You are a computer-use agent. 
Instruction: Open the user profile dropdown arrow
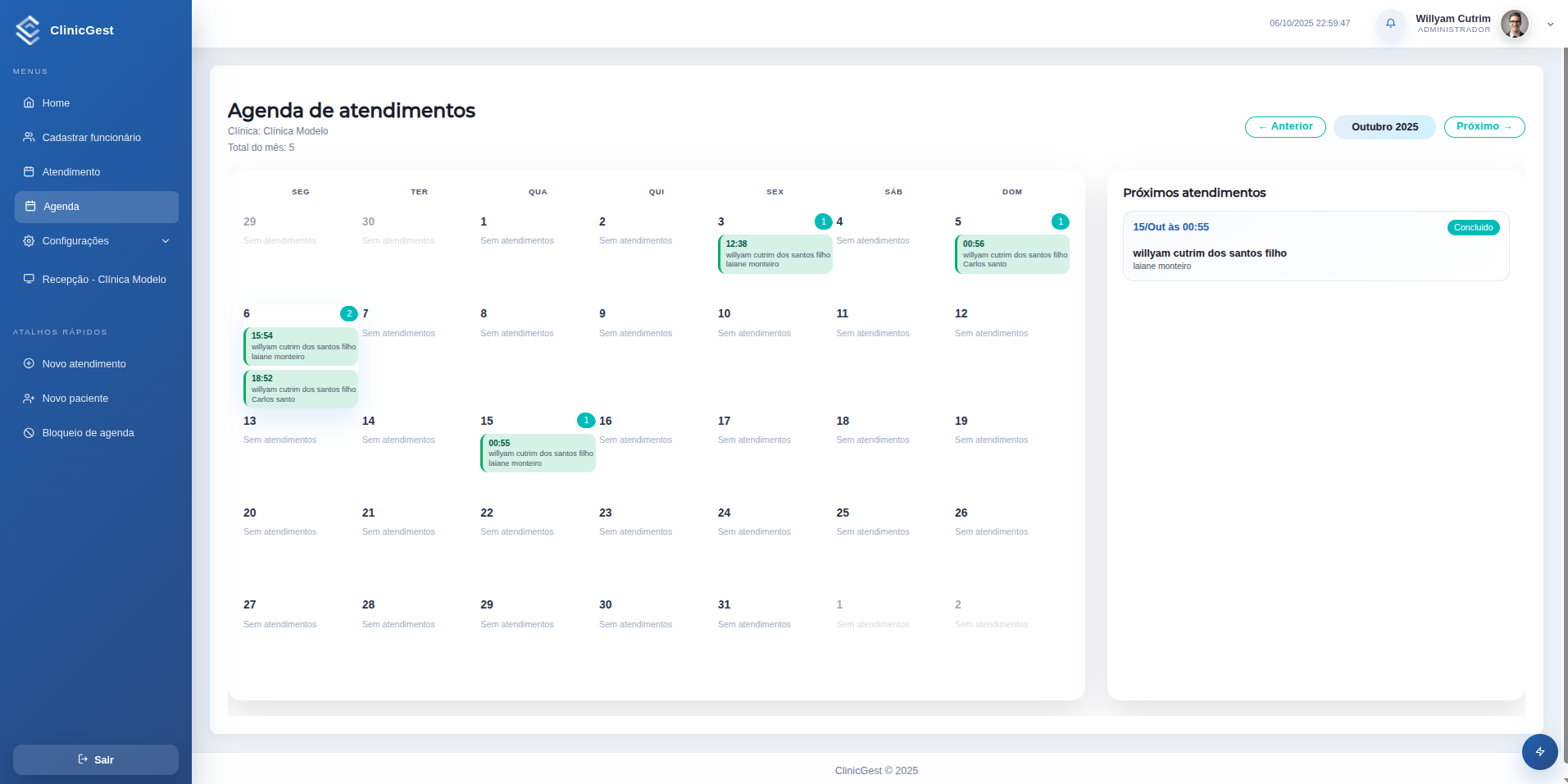click(x=1550, y=25)
